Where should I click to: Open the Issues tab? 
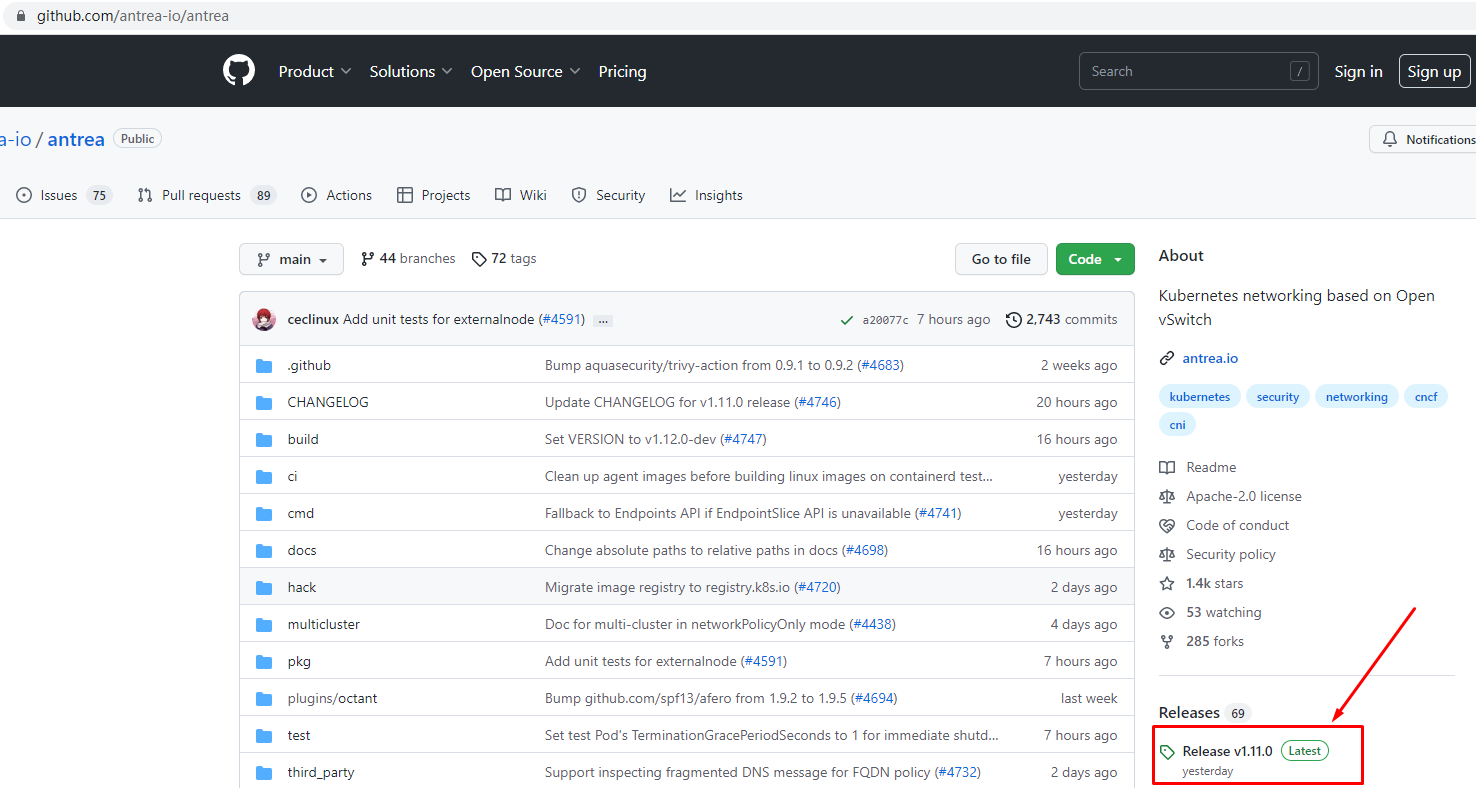(64, 195)
